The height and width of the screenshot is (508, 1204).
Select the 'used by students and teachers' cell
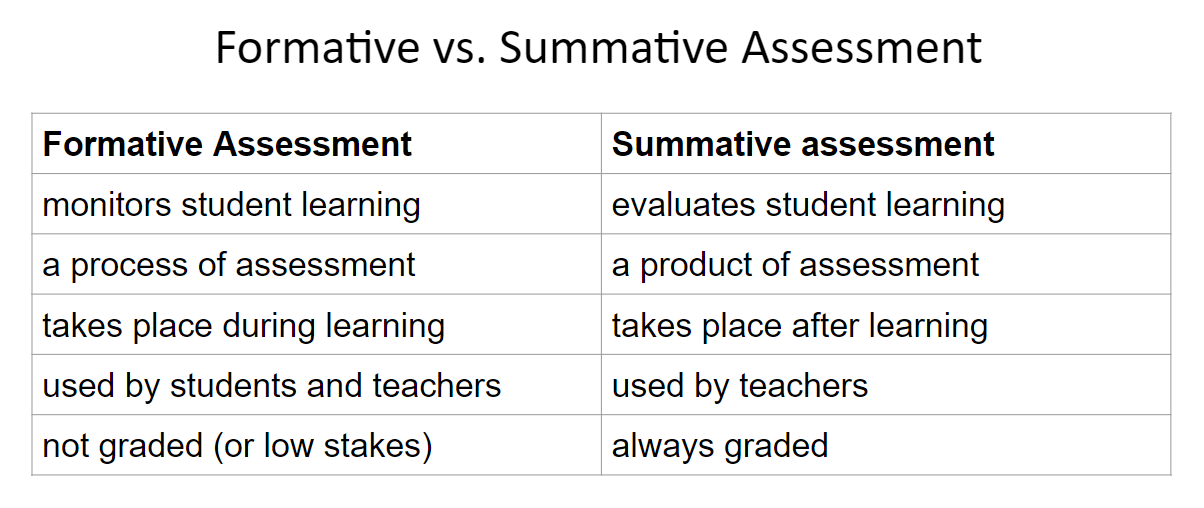pos(316,384)
